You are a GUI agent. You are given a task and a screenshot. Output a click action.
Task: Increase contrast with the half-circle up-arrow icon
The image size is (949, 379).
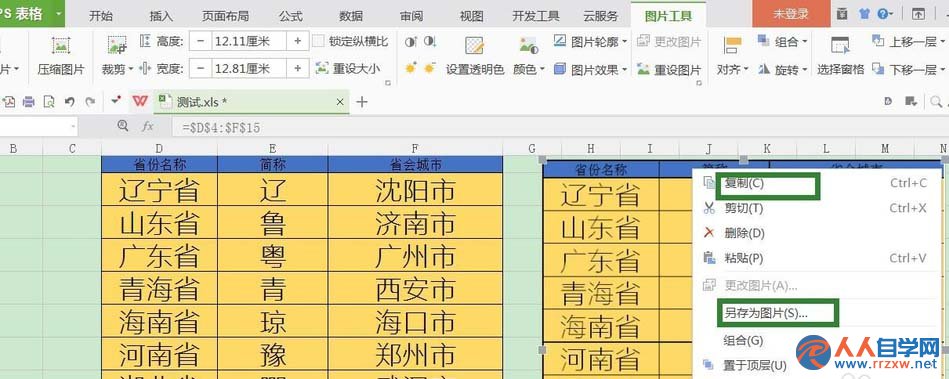click(411, 41)
